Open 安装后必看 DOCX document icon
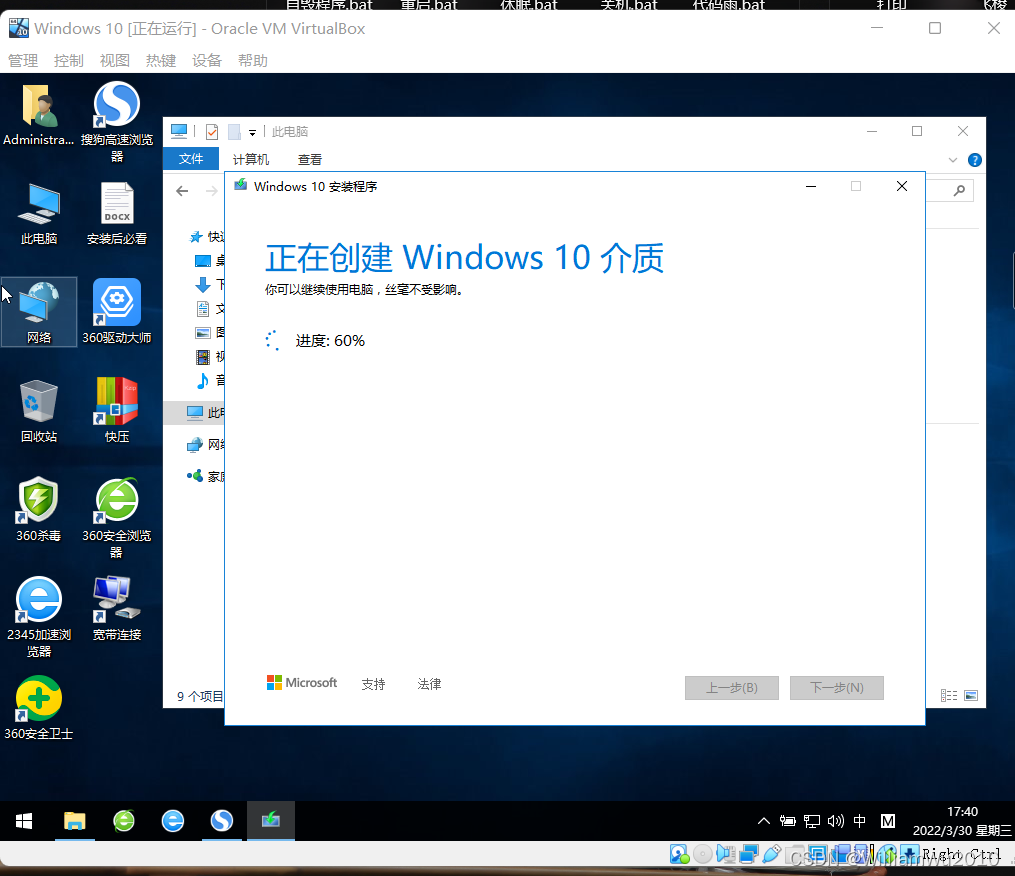 point(117,214)
